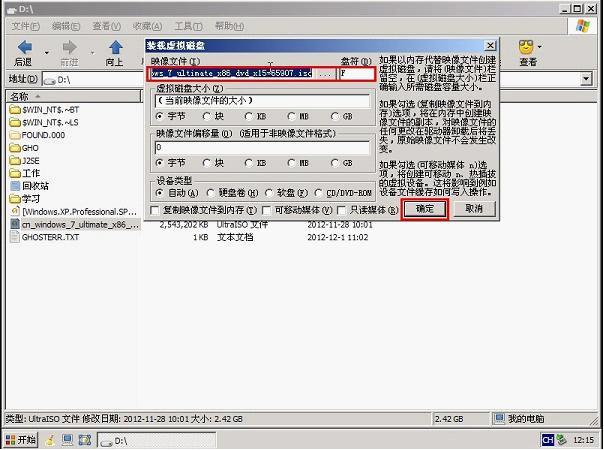Enable 复制映像文件到内存 checkbox
The height and width of the screenshot is (450, 604).
(x=155, y=210)
